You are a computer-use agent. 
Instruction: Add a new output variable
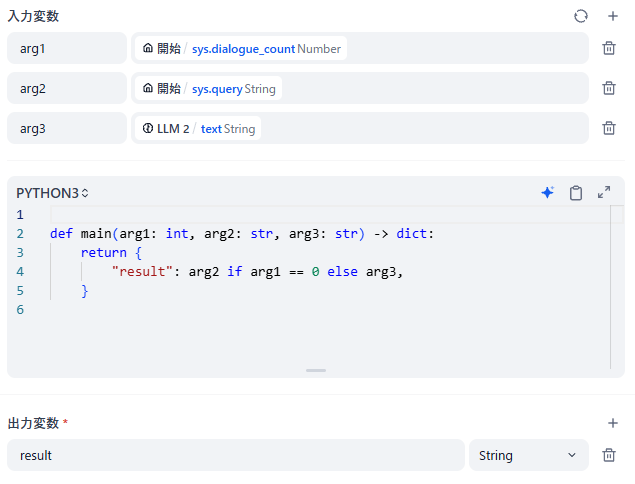click(x=613, y=423)
